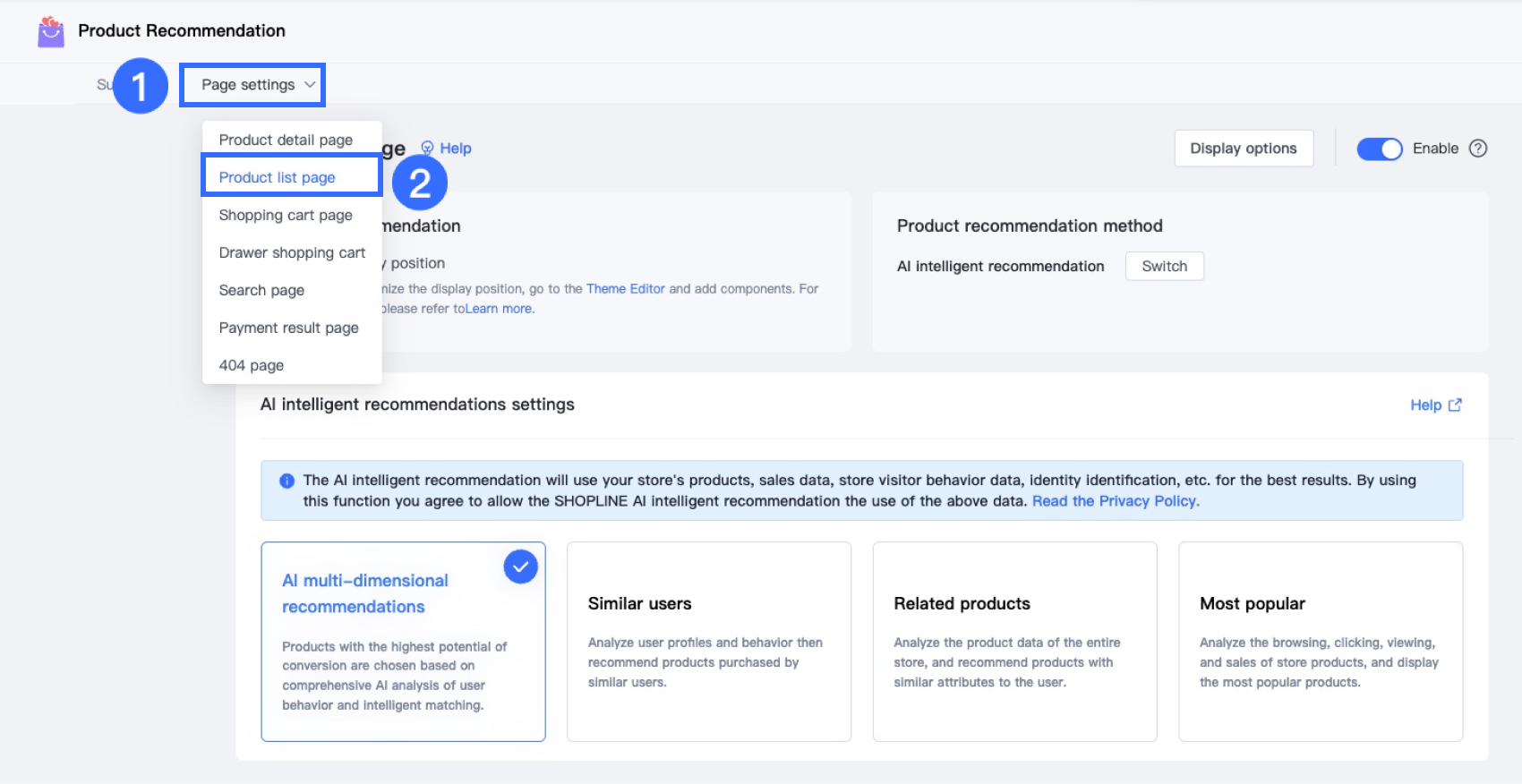The image size is (1522, 784).
Task: Select the Similar users recommendation card
Action: click(709, 641)
